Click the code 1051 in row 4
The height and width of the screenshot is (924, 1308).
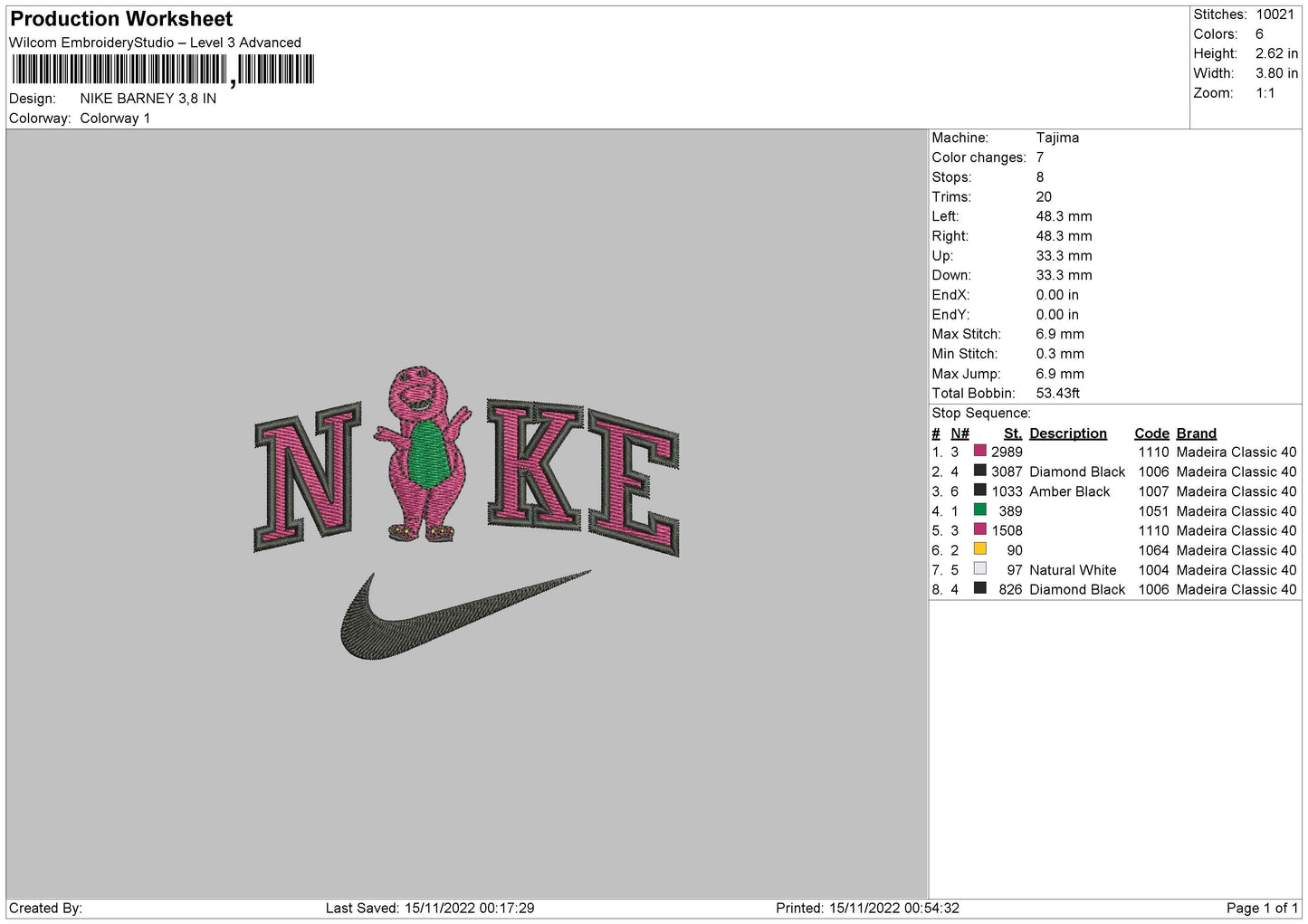(x=1153, y=511)
